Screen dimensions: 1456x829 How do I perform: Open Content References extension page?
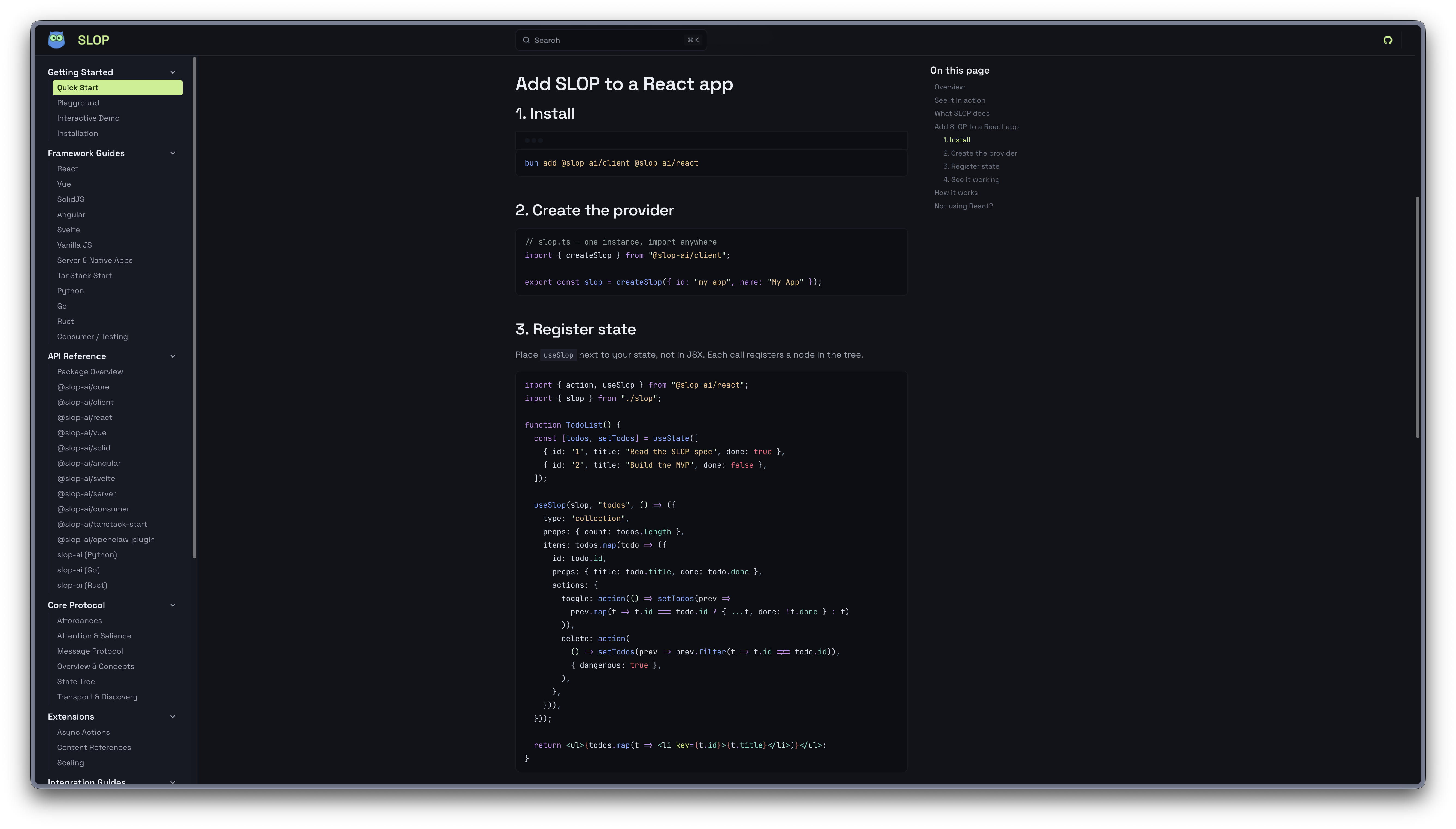94,748
